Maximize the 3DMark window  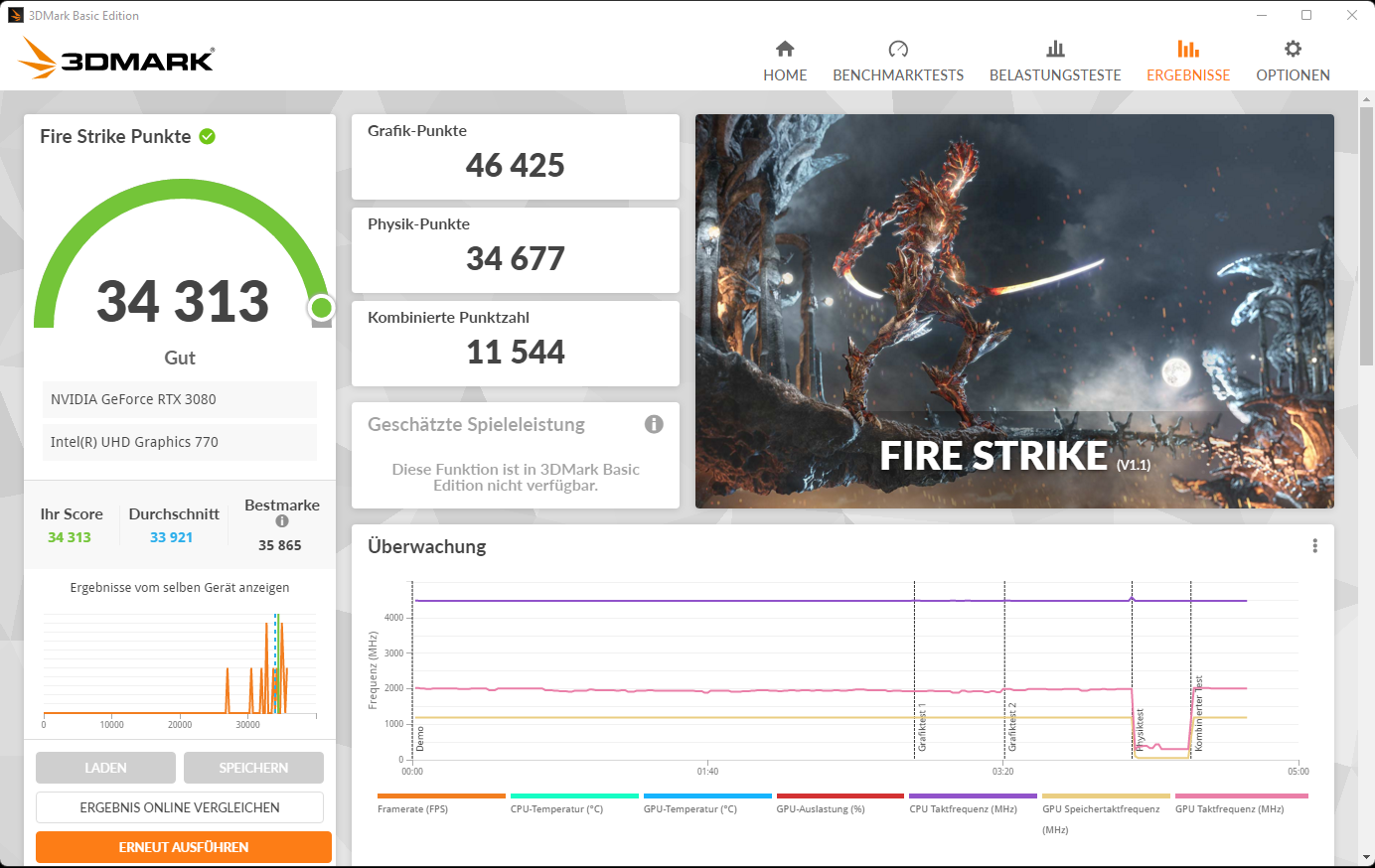coord(1306,15)
